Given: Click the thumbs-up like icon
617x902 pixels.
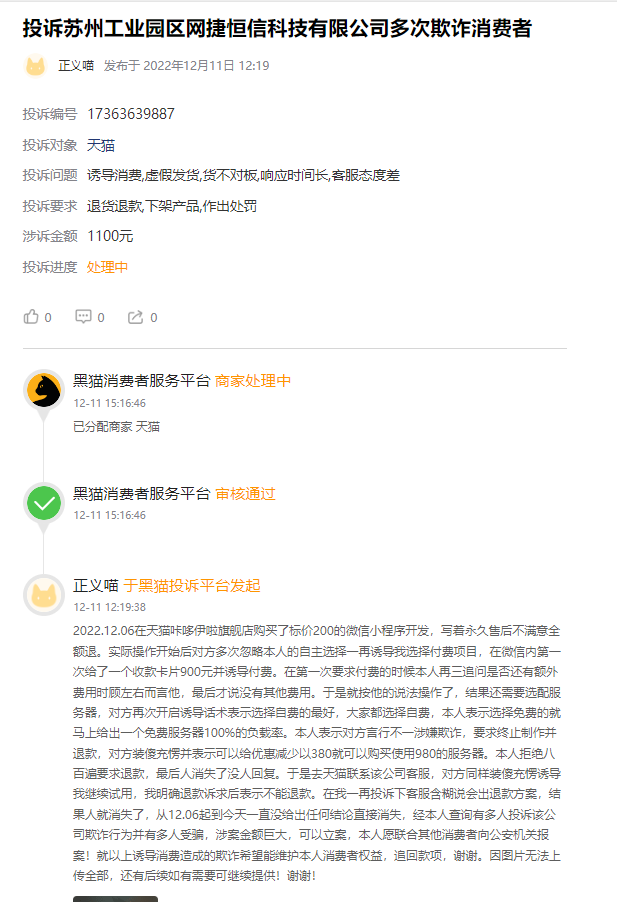Looking at the screenshot, I should click(30, 316).
